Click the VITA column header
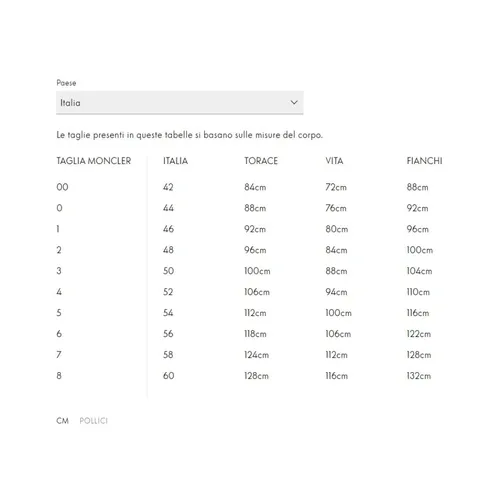This screenshot has height=500, width=500. click(x=334, y=161)
